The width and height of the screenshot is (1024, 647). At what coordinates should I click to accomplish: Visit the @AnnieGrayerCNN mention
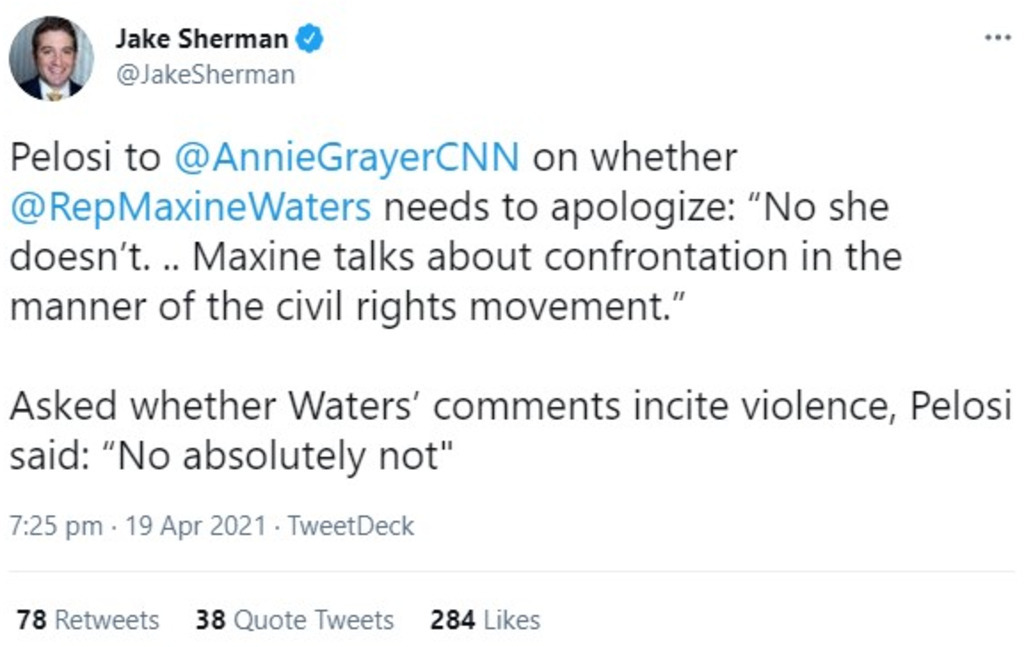[x=348, y=157]
